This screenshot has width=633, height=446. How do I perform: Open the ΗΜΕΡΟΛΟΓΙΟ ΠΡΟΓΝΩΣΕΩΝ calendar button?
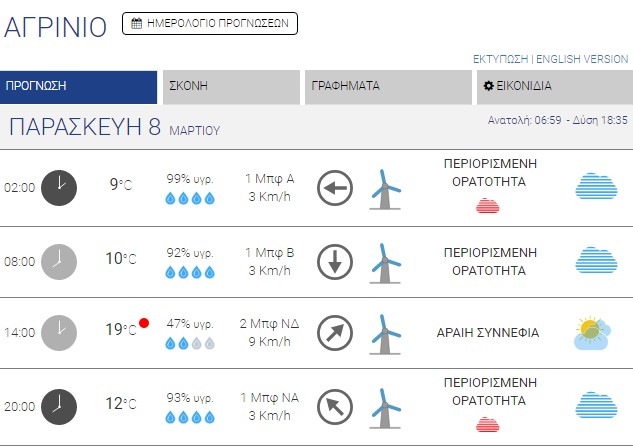pyautogui.click(x=210, y=23)
